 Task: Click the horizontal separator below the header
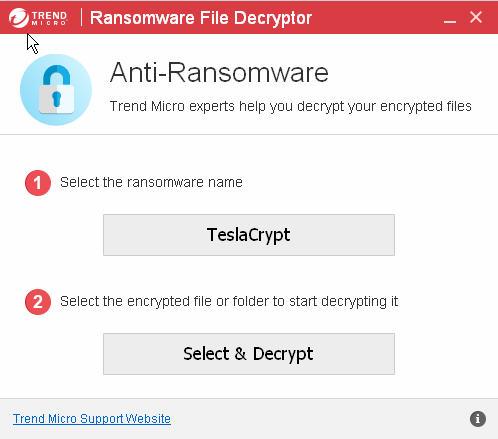[x=249, y=134]
